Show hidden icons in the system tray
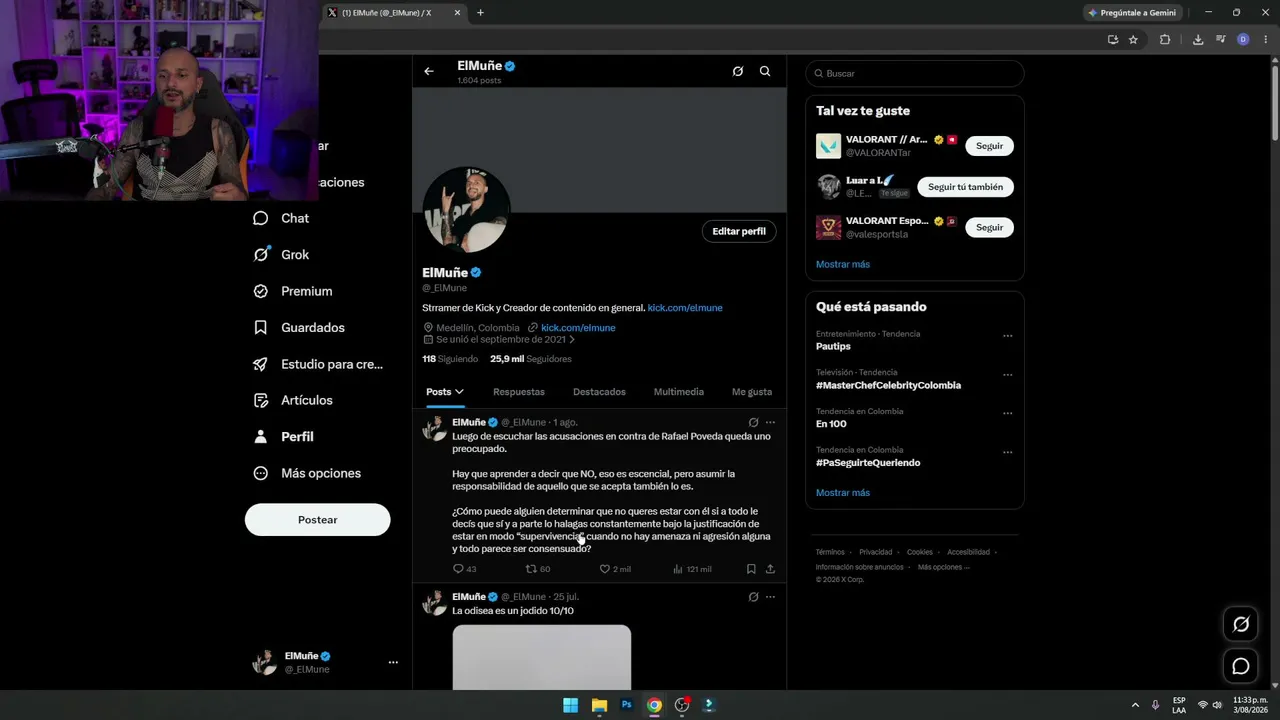The height and width of the screenshot is (720, 1280). 1135,705
